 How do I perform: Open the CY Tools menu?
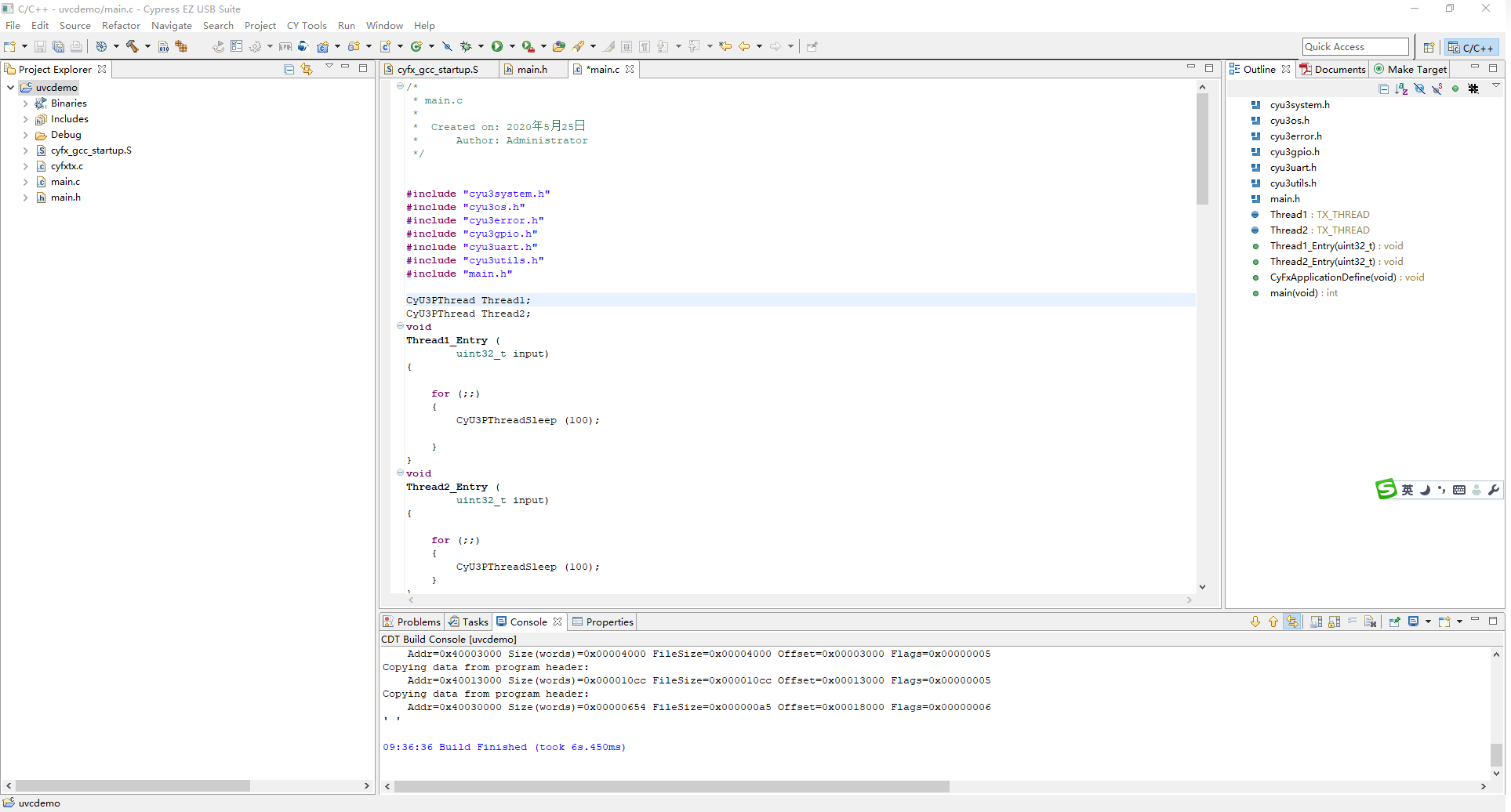pos(307,25)
